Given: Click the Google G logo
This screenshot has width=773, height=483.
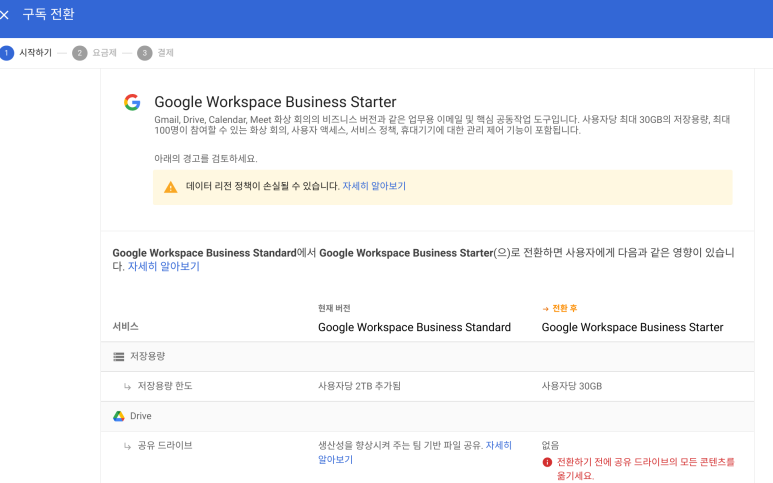Looking at the screenshot, I should [x=132, y=102].
